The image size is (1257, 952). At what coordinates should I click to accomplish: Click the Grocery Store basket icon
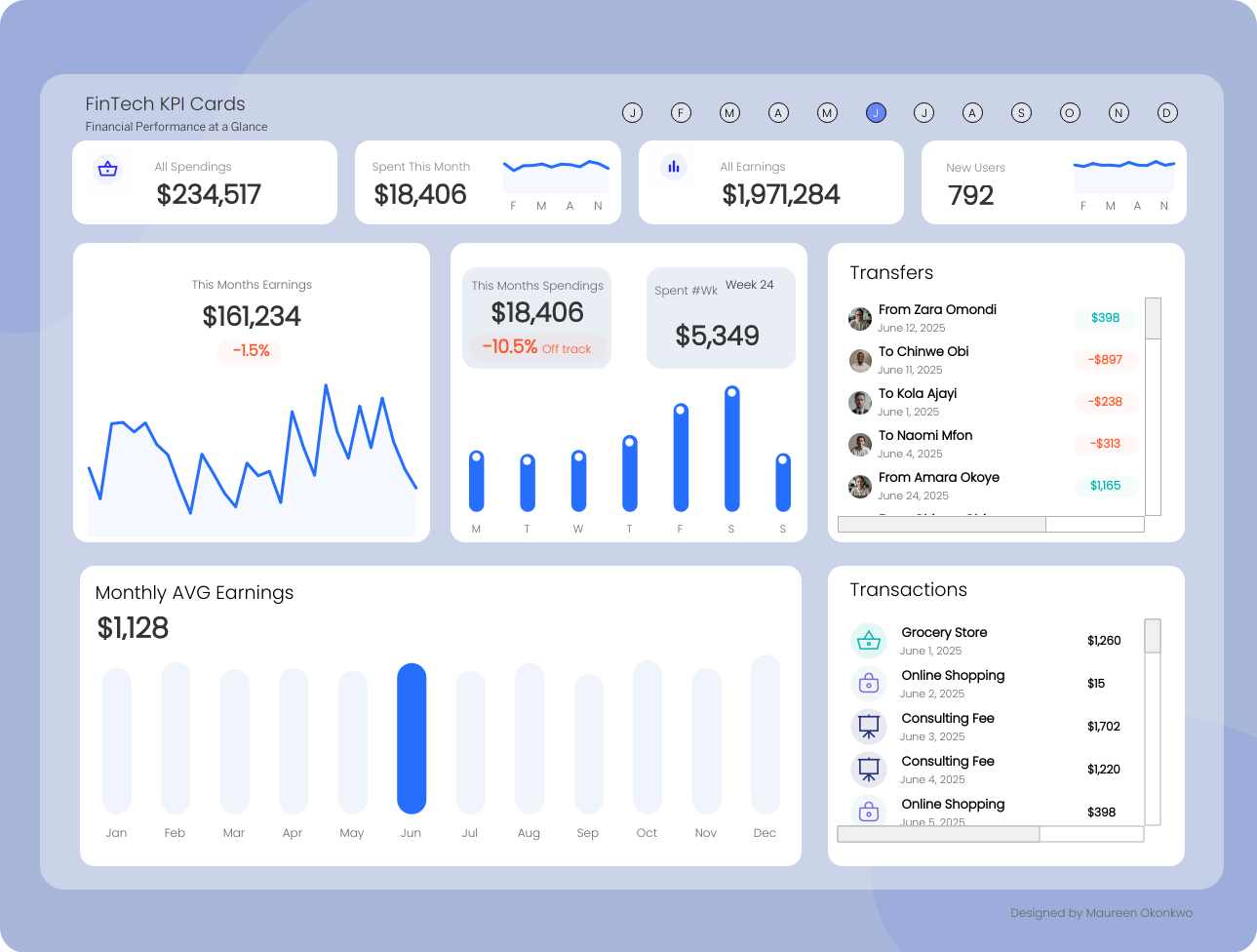click(868, 641)
